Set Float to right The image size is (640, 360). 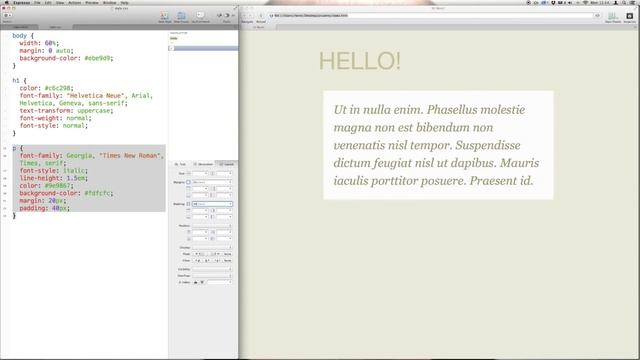coord(215,254)
